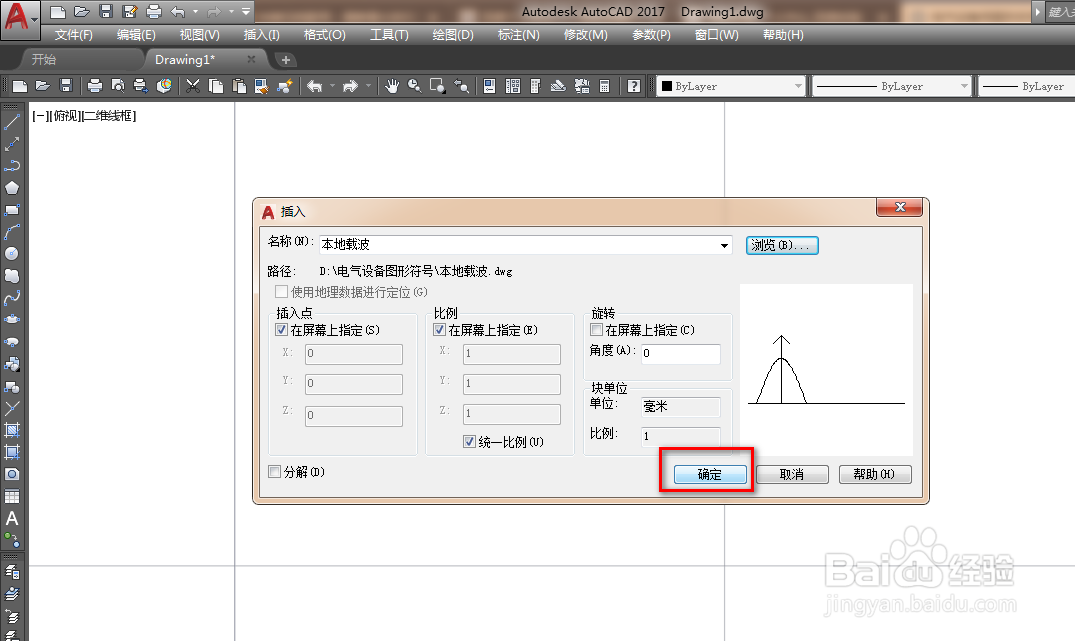1075x641 pixels.
Task: Open the color ByLayer dropdown
Action: (x=731, y=86)
